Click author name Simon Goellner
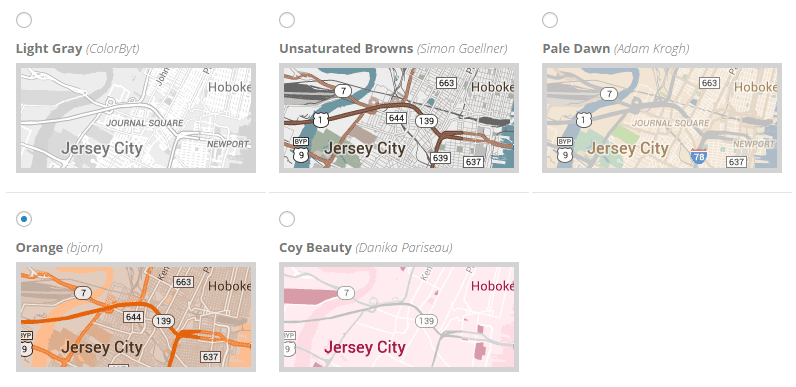The height and width of the screenshot is (387, 796). [462, 49]
